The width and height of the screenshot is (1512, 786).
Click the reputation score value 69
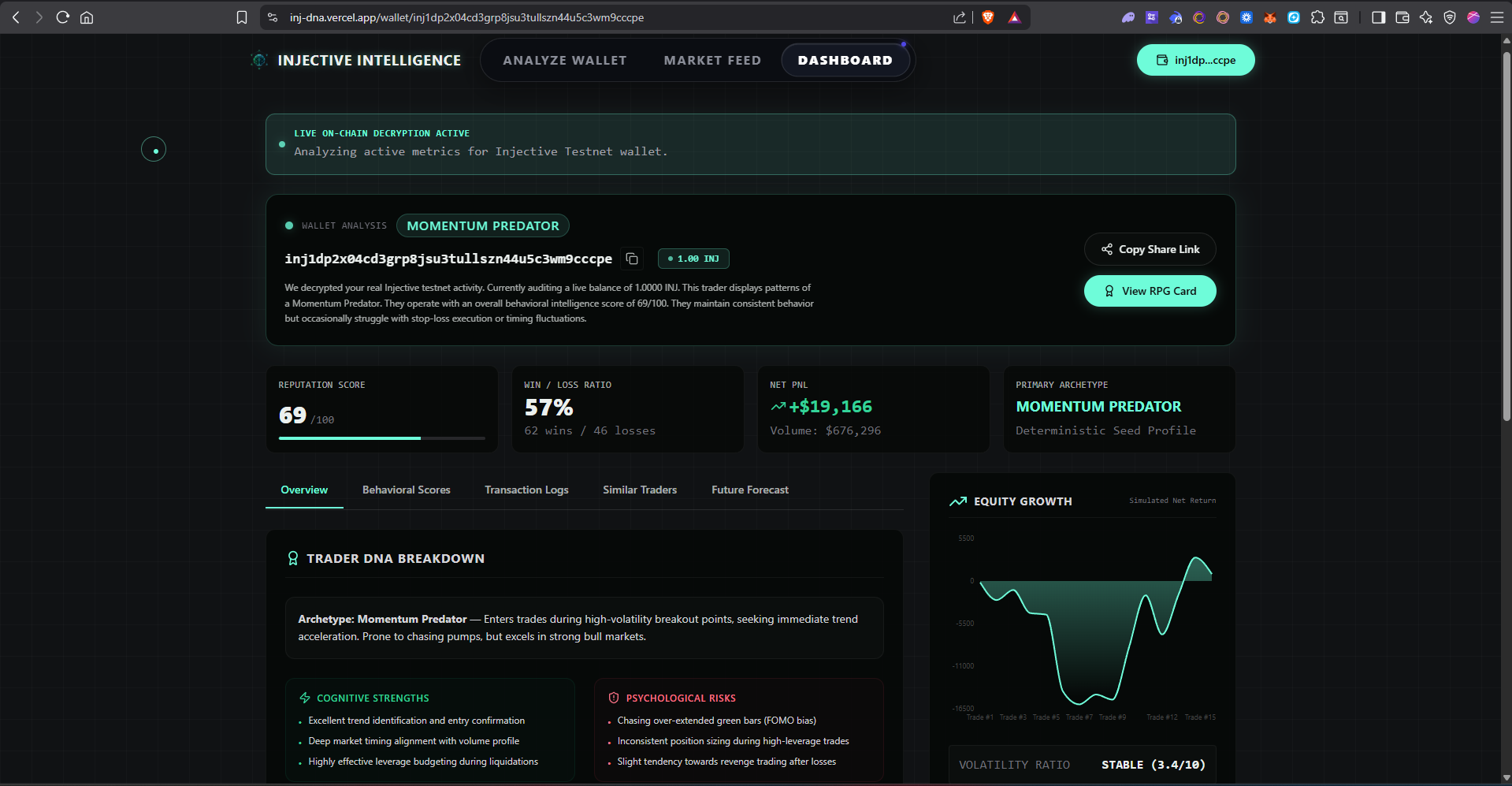click(292, 415)
